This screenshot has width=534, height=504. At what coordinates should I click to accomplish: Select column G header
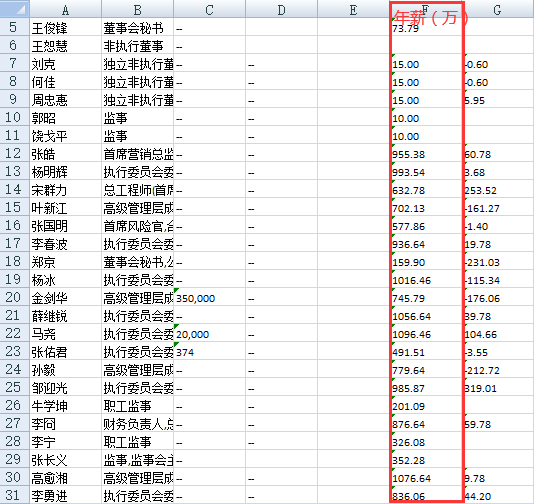pyautogui.click(x=498, y=9)
